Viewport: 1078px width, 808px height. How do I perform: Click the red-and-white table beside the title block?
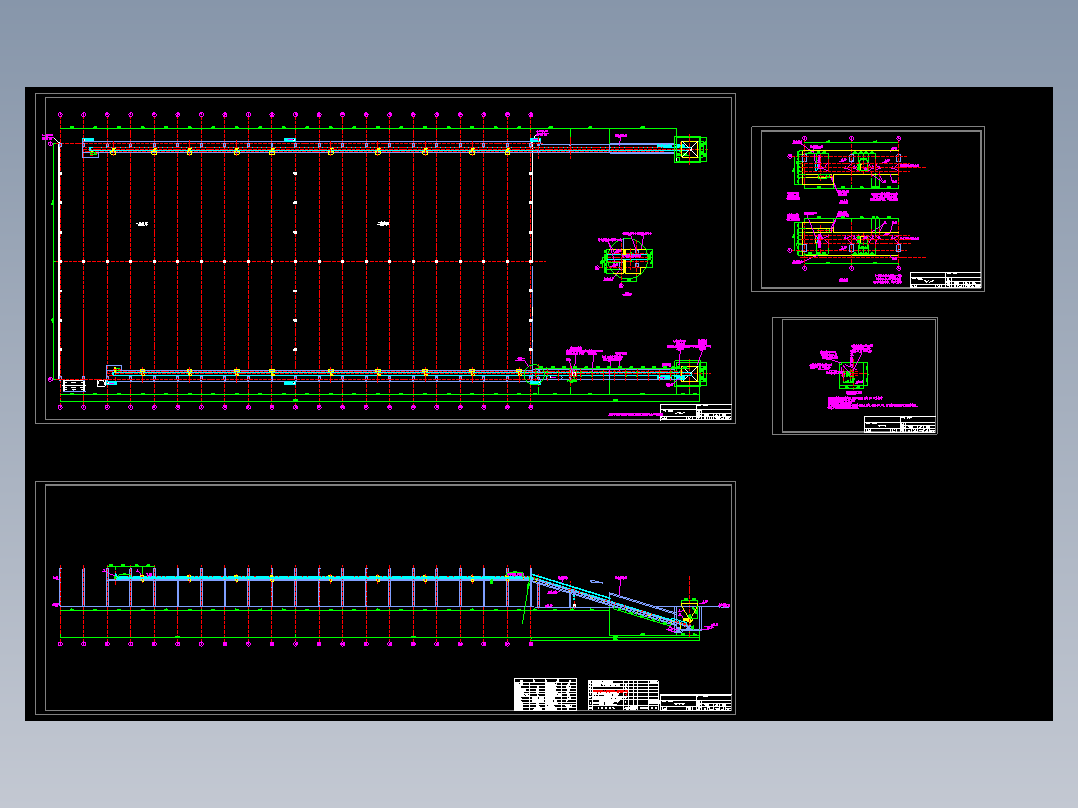(623, 695)
